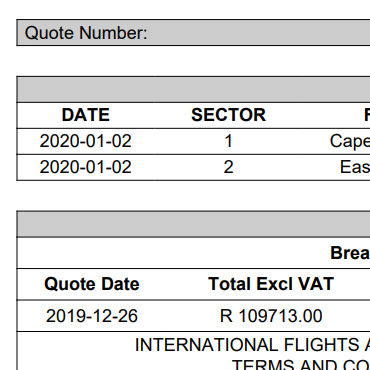Click gray header bar above DATE row
370x370 pixels.
pos(193,89)
